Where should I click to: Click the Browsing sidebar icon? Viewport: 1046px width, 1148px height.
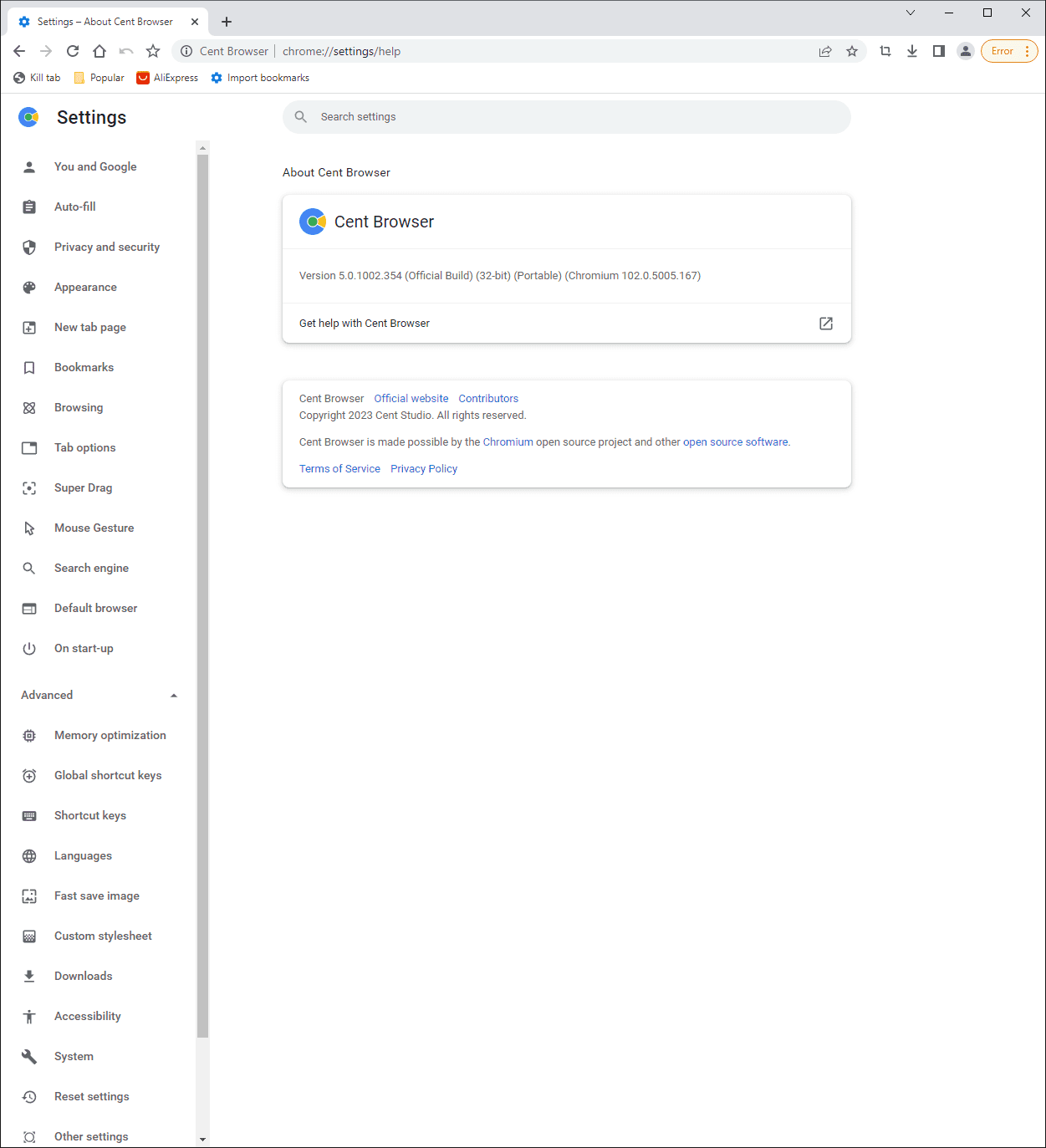coord(29,408)
